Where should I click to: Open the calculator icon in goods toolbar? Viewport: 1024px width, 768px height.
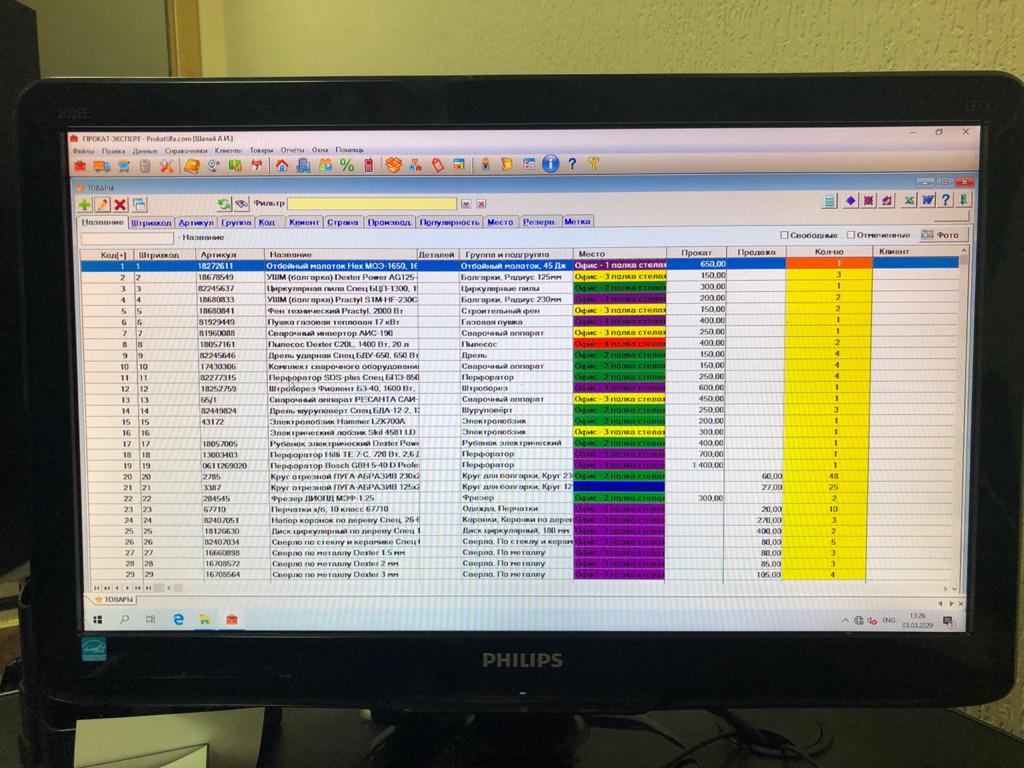[830, 201]
